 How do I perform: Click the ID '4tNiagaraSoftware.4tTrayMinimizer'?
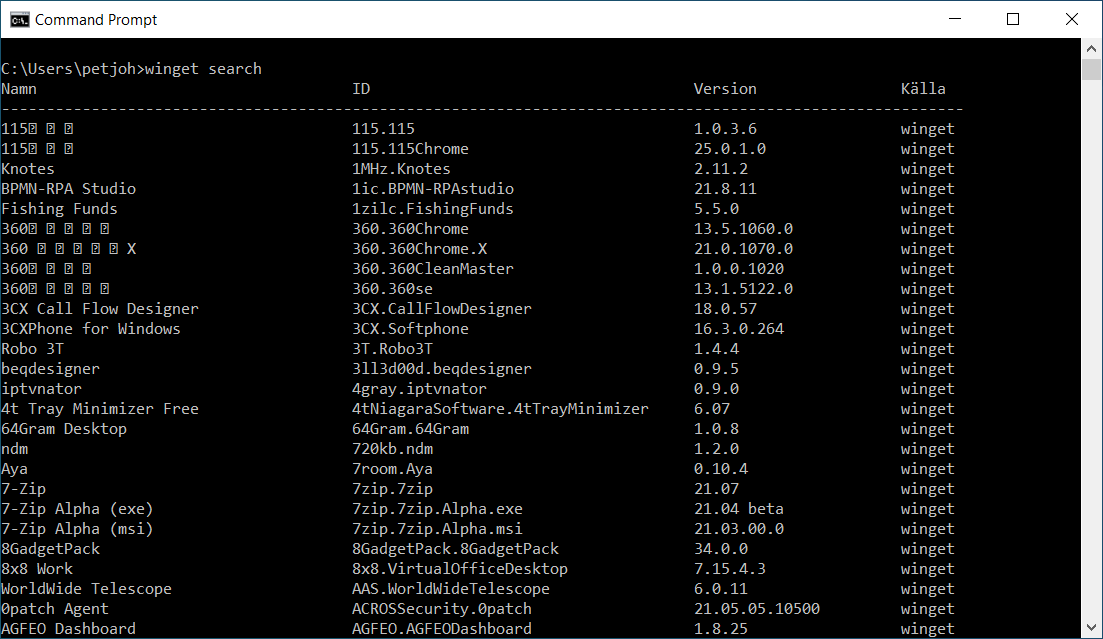coord(500,409)
